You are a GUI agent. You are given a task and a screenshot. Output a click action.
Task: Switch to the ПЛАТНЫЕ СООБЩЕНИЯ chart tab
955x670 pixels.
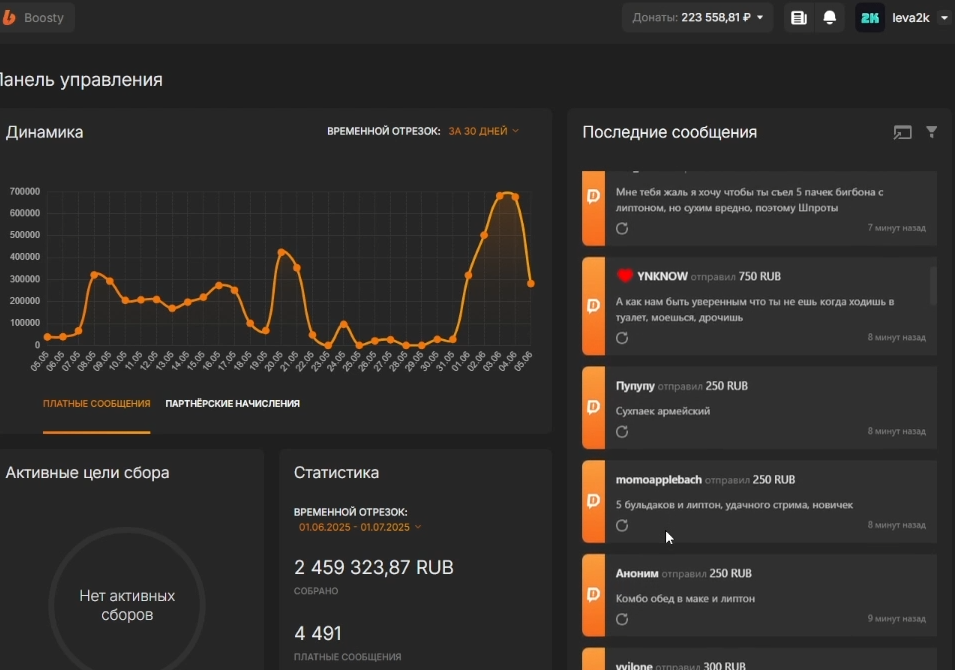[x=96, y=404]
